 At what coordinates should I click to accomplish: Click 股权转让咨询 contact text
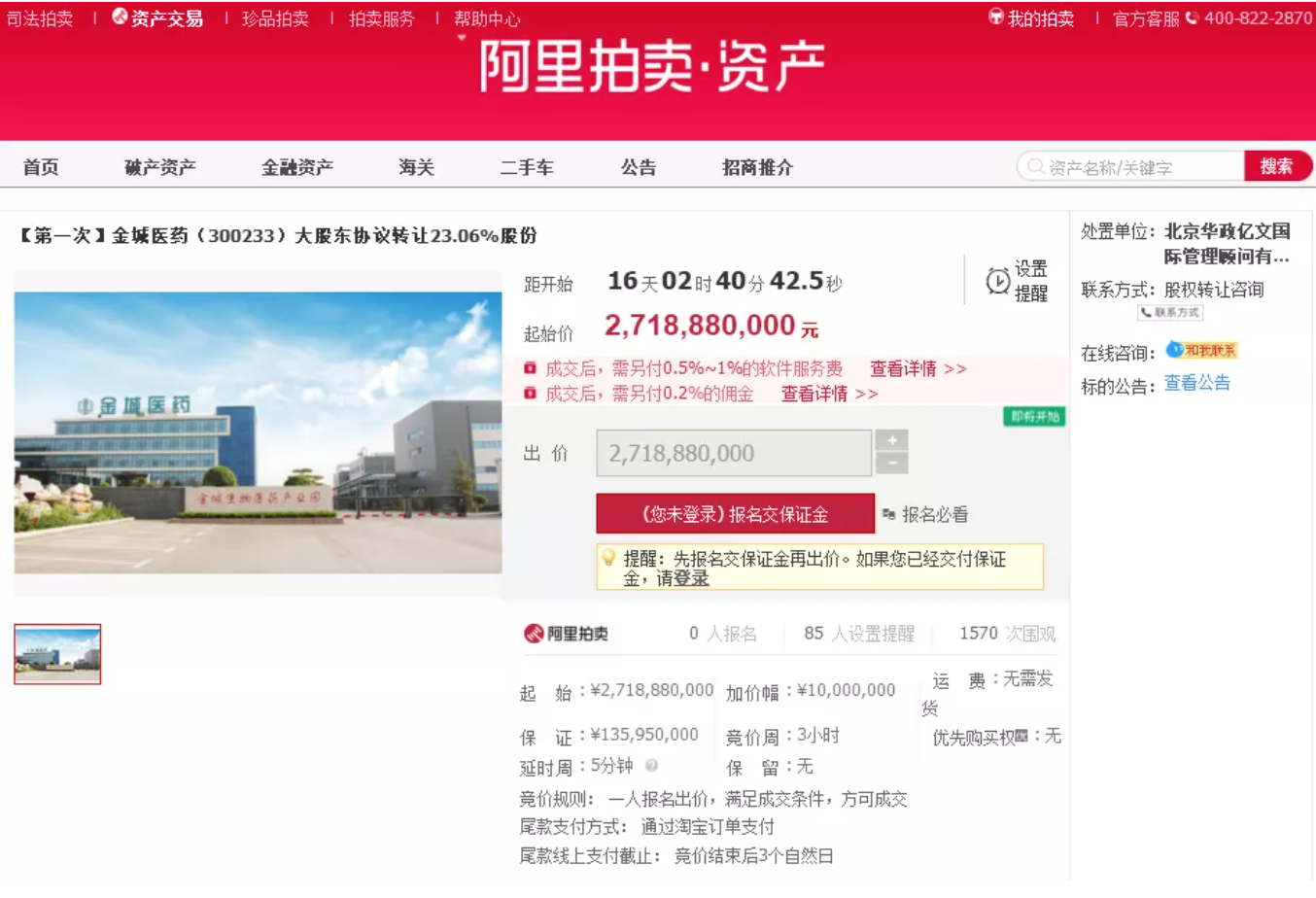click(1214, 290)
